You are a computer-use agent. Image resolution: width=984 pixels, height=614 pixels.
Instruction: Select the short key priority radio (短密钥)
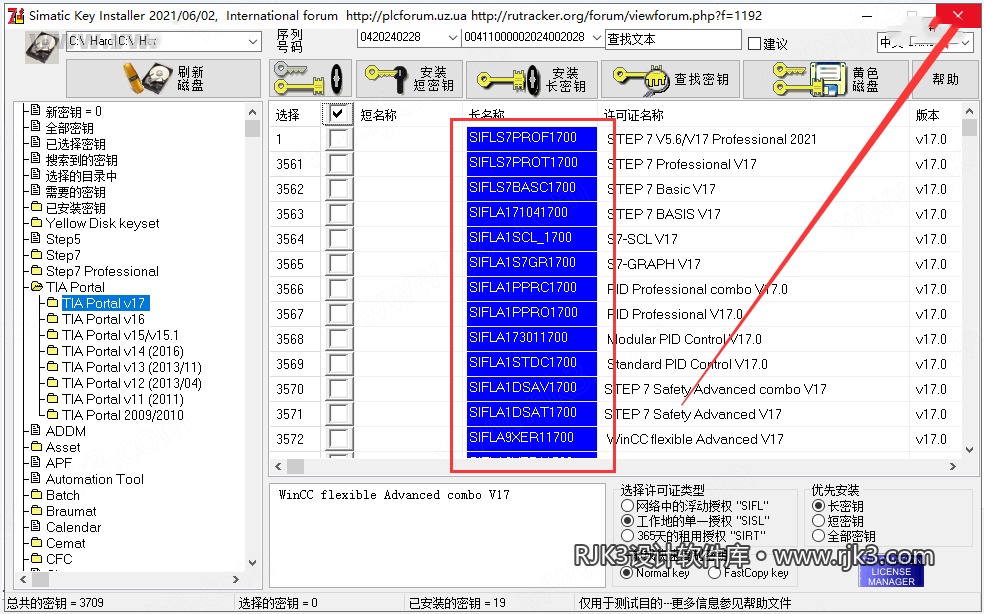818,520
